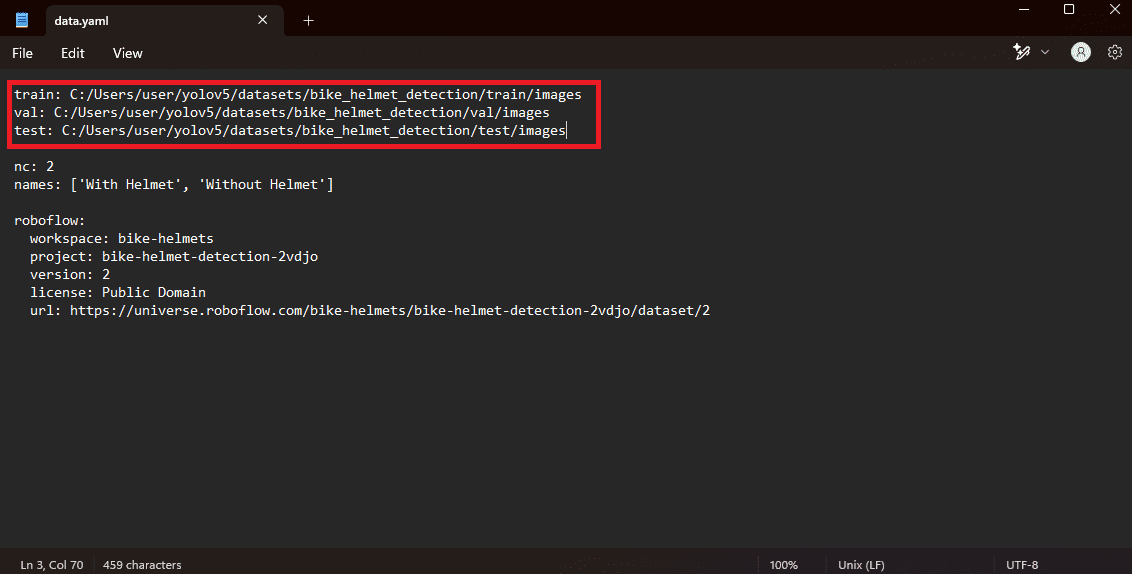
Task: Open the Copilot rewrite pen icon
Action: coord(1022,52)
